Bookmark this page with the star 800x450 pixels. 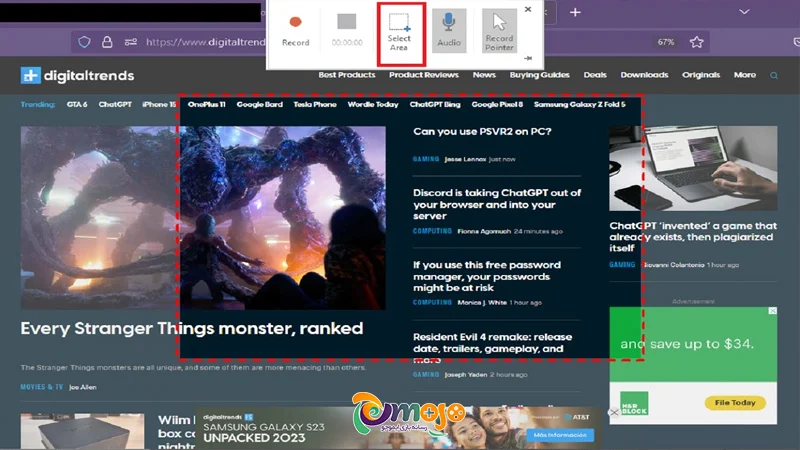[x=696, y=42]
